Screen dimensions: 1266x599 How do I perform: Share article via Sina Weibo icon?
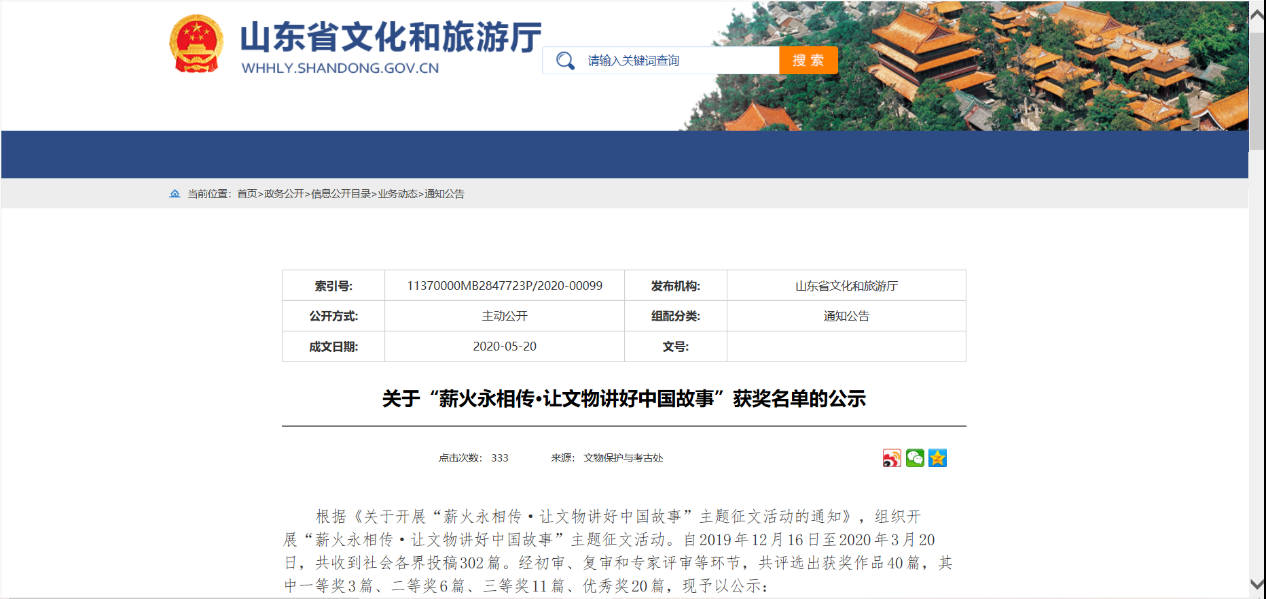[892, 458]
